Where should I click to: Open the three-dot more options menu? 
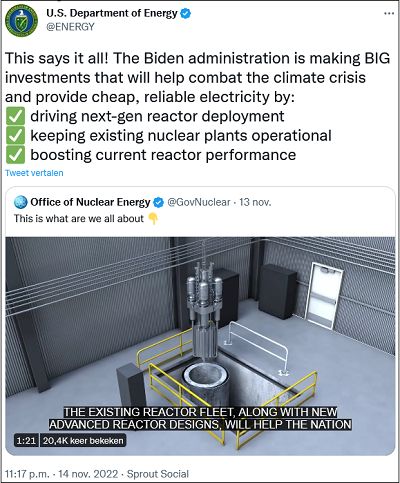click(x=389, y=14)
